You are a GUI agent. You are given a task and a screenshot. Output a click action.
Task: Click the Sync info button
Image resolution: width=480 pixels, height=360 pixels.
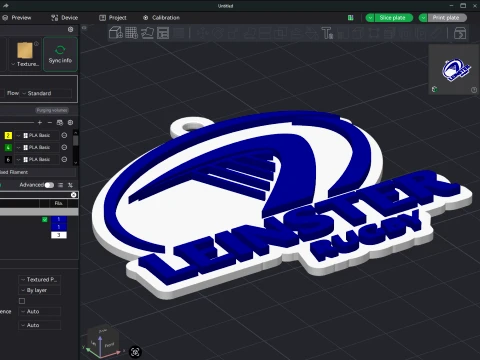click(x=60, y=54)
